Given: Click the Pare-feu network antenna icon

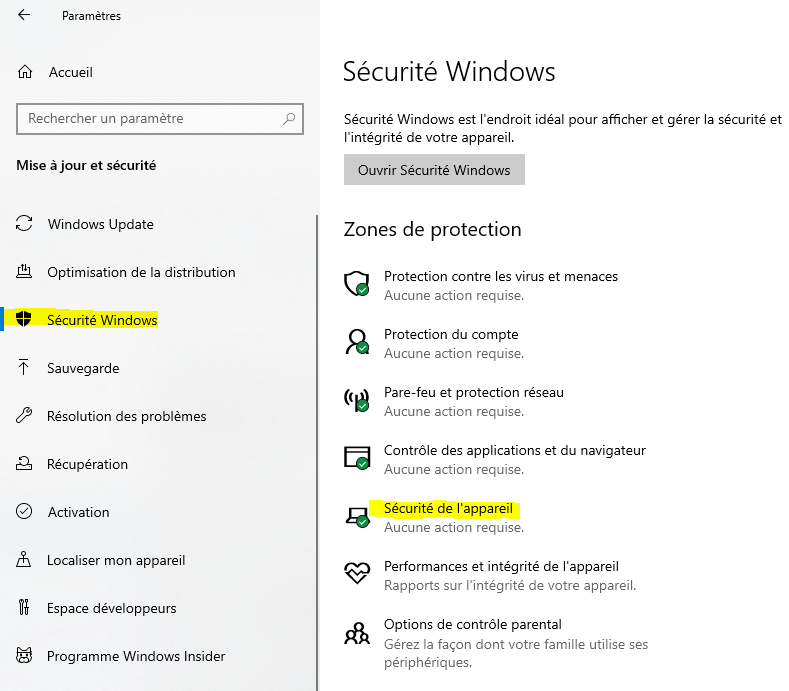Looking at the screenshot, I should coord(357,400).
